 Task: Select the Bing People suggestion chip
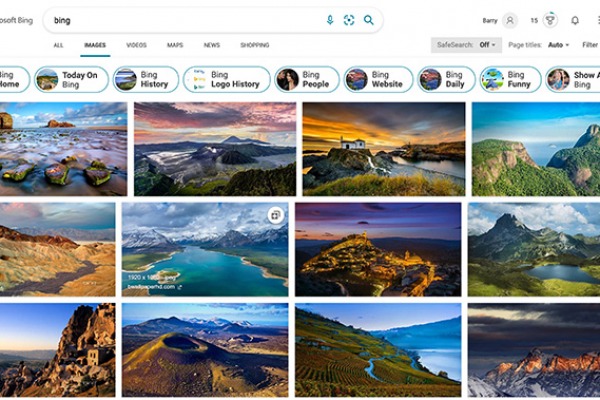(307, 80)
